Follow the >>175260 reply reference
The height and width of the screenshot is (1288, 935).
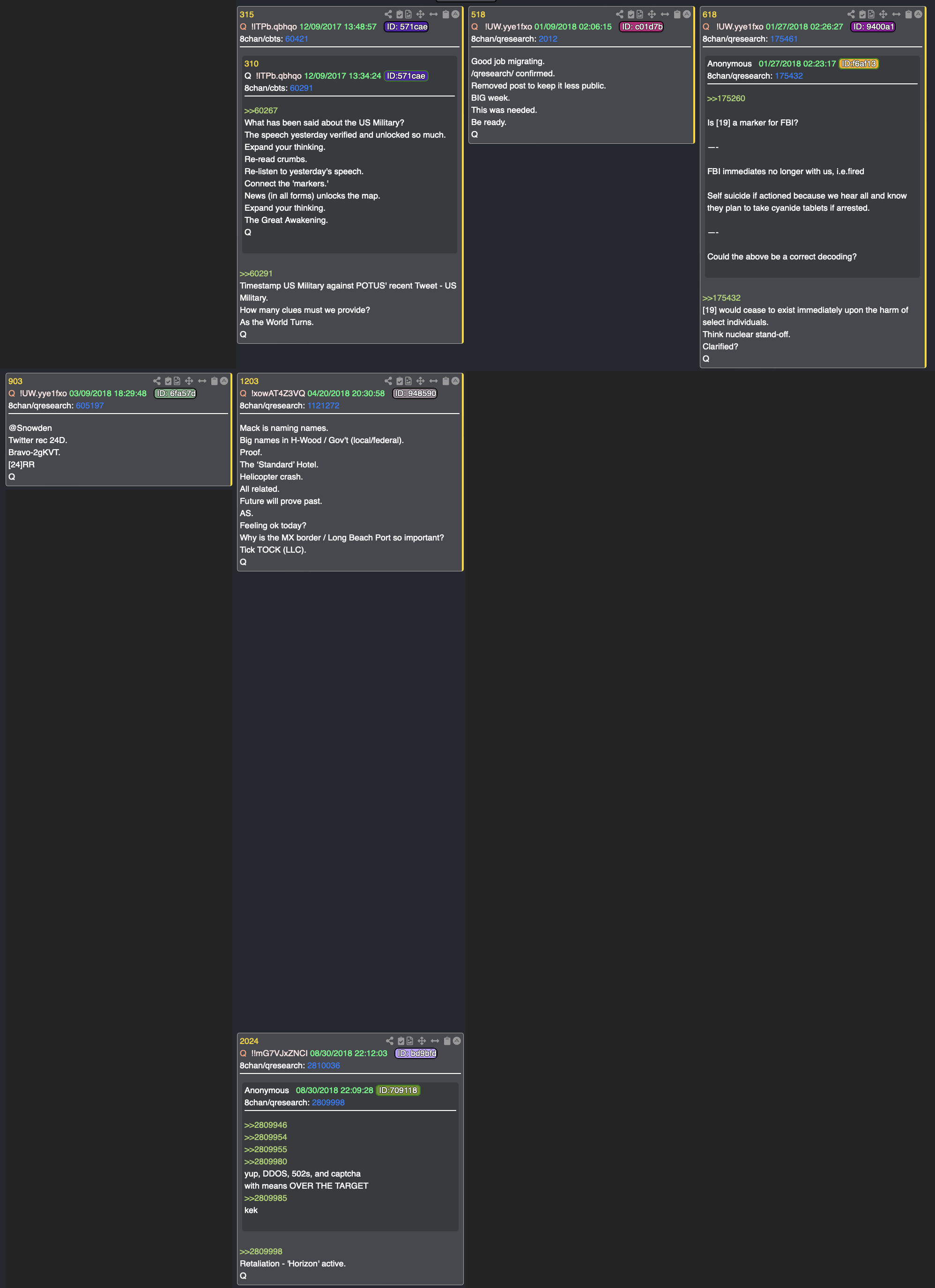coord(726,99)
